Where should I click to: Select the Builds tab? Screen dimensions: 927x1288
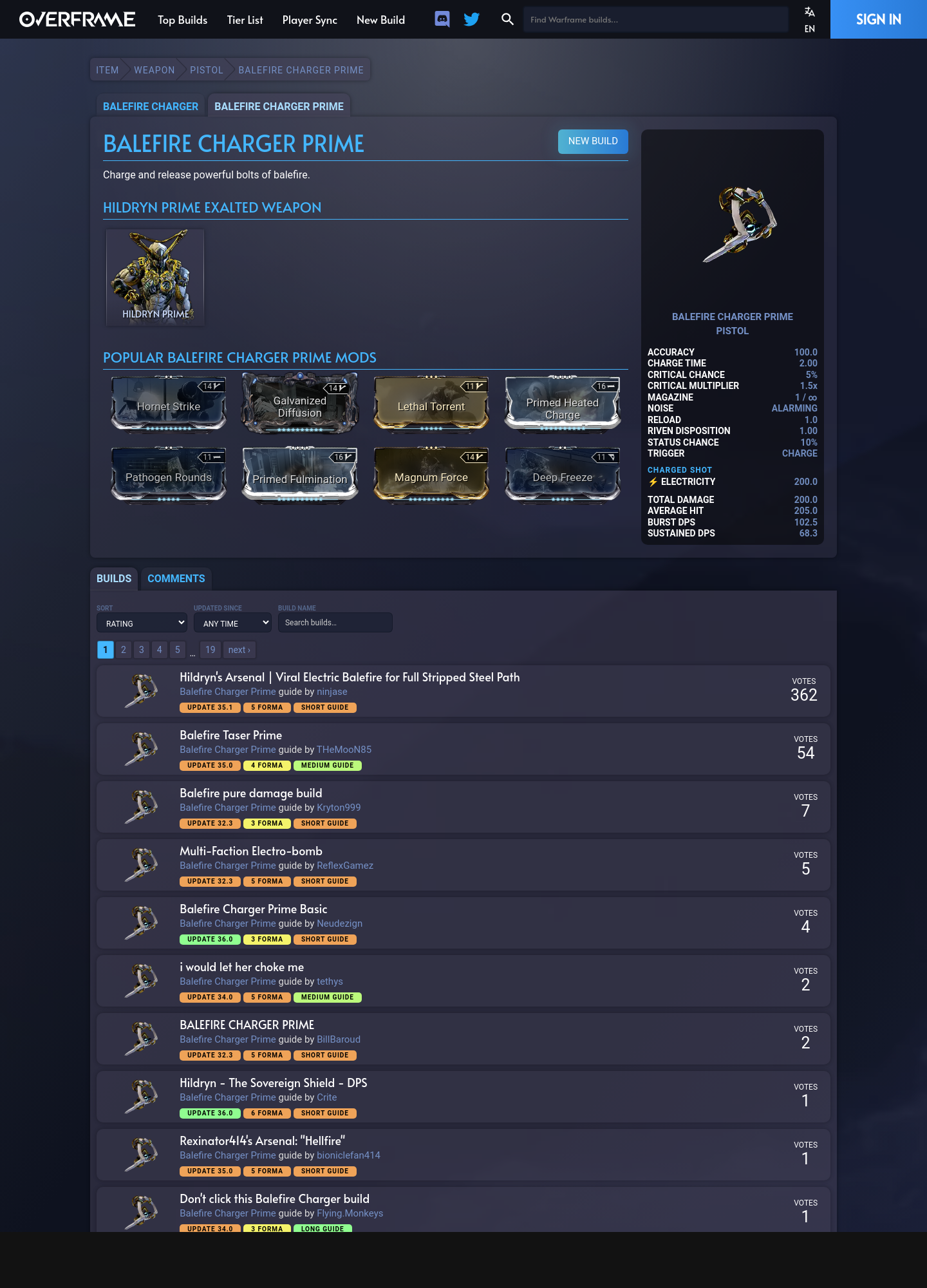(114, 578)
